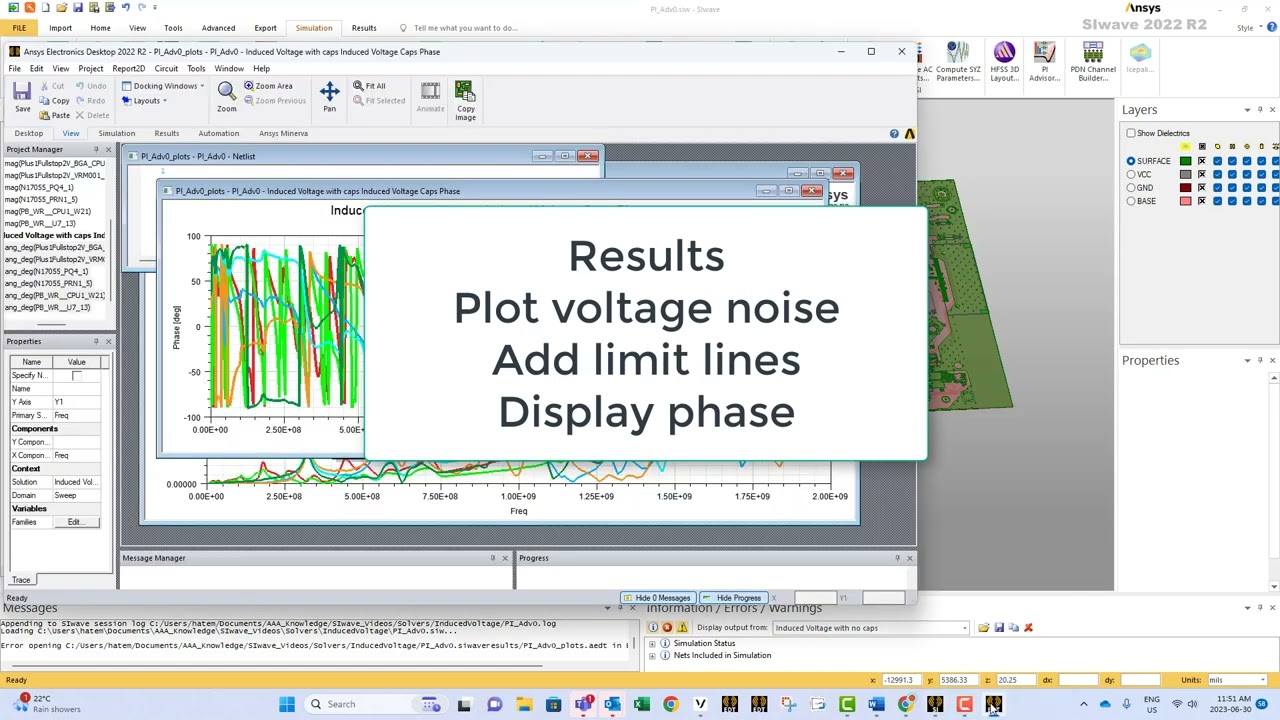1280x720 pixels.
Task: Select the SURFACE layer radio button
Action: pyautogui.click(x=1131, y=161)
